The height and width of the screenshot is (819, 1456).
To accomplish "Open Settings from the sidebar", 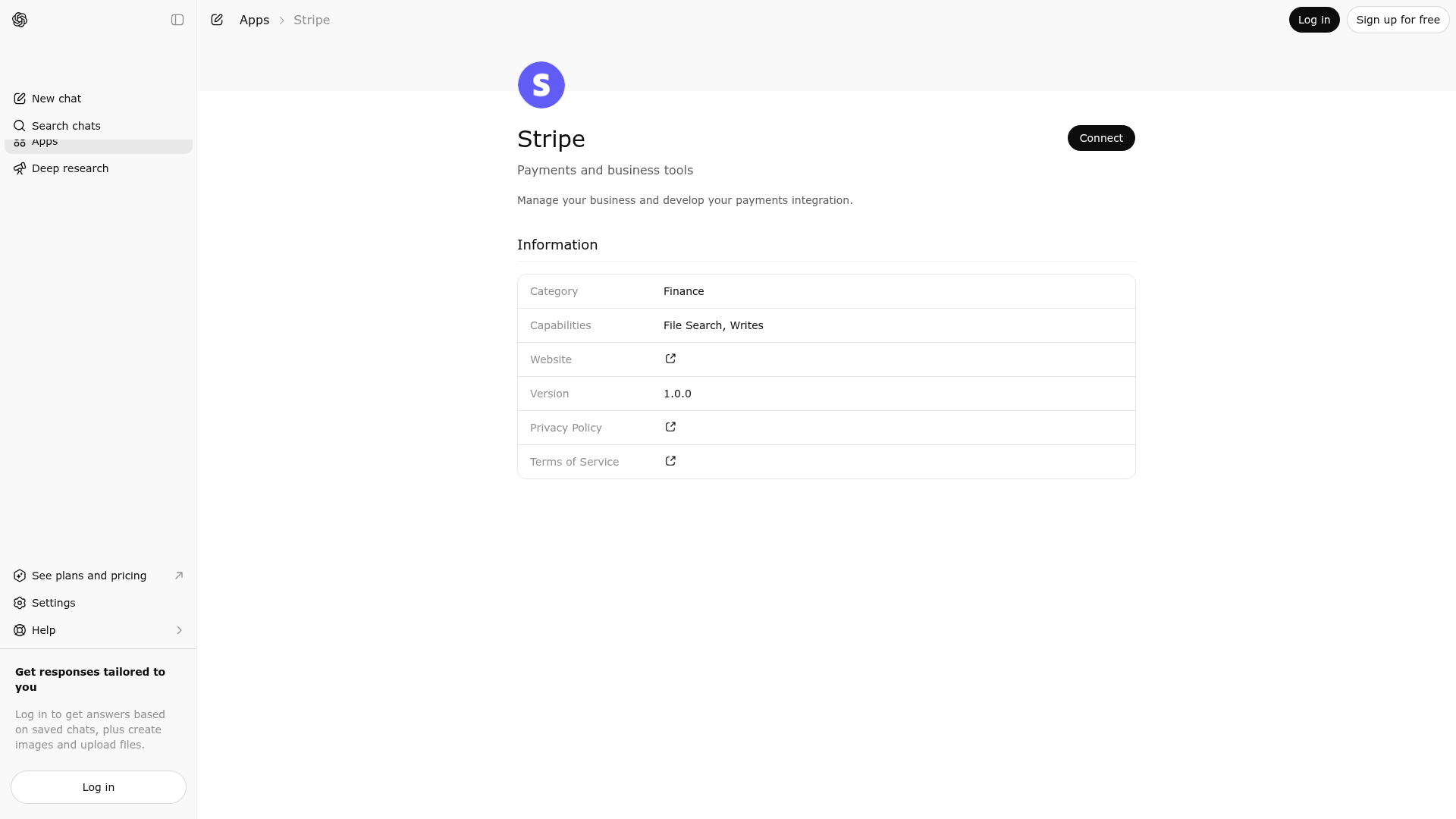I will pyautogui.click(x=53, y=603).
